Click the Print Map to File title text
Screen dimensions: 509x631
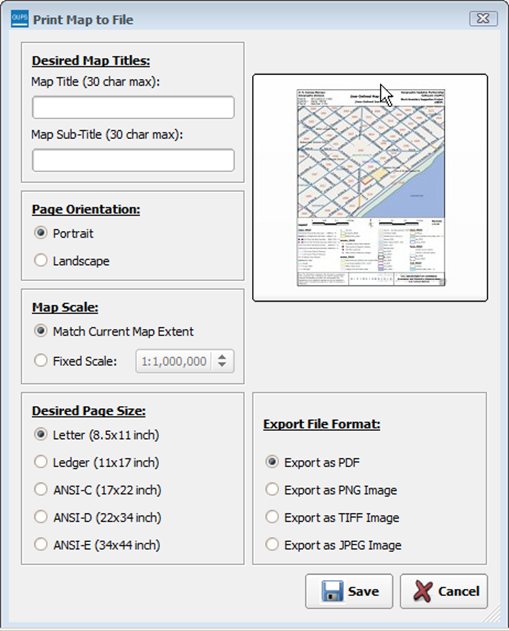83,20
